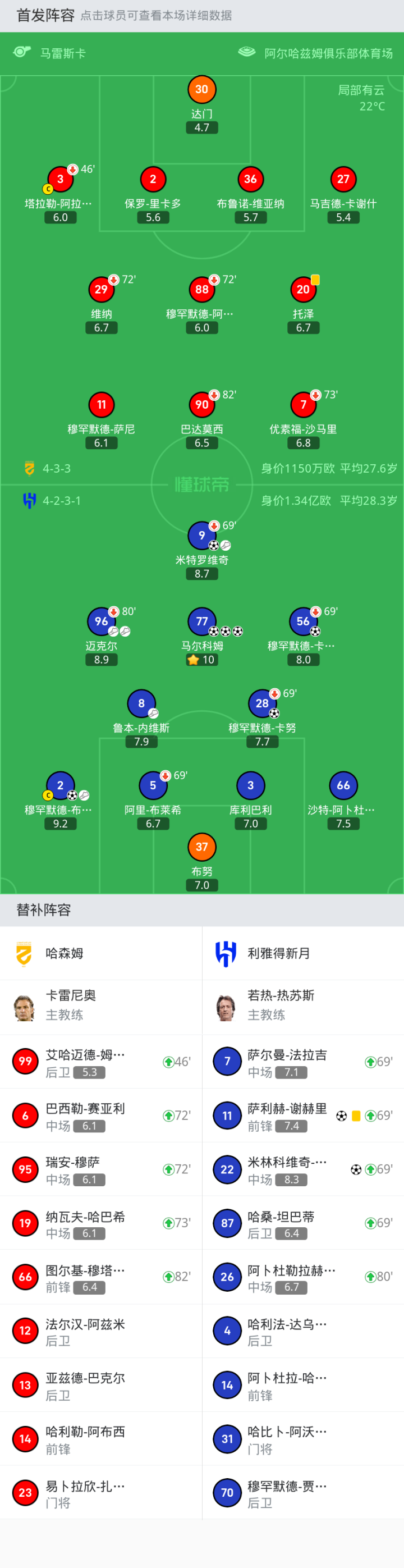The image size is (404, 1568).
Task: Open coach 若热-热苏斯 profile photo
Action: 226,1007
